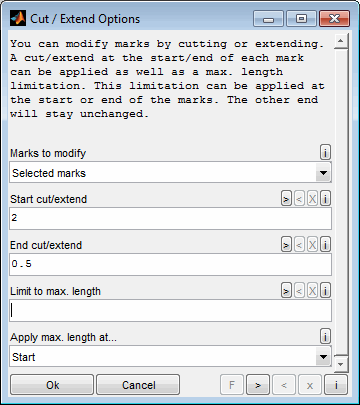Expand the Apply max. length at dropdown

point(170,357)
